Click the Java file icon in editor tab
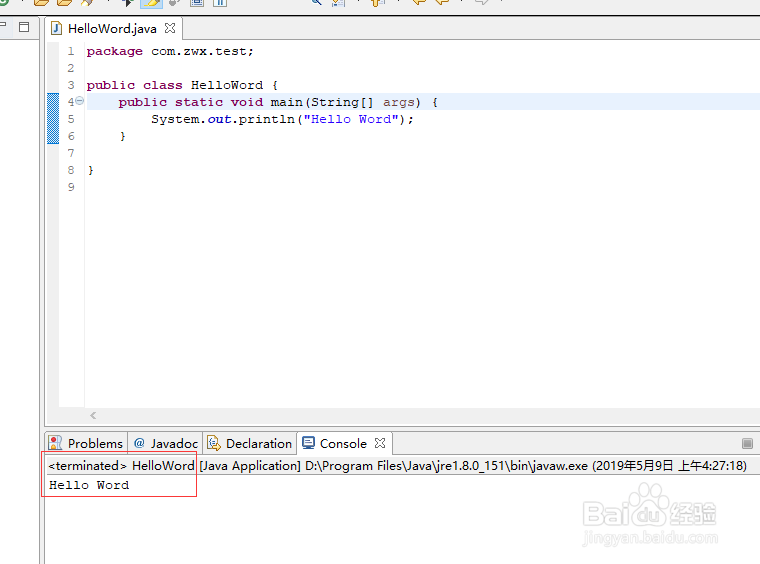This screenshot has width=760, height=564. [57, 28]
